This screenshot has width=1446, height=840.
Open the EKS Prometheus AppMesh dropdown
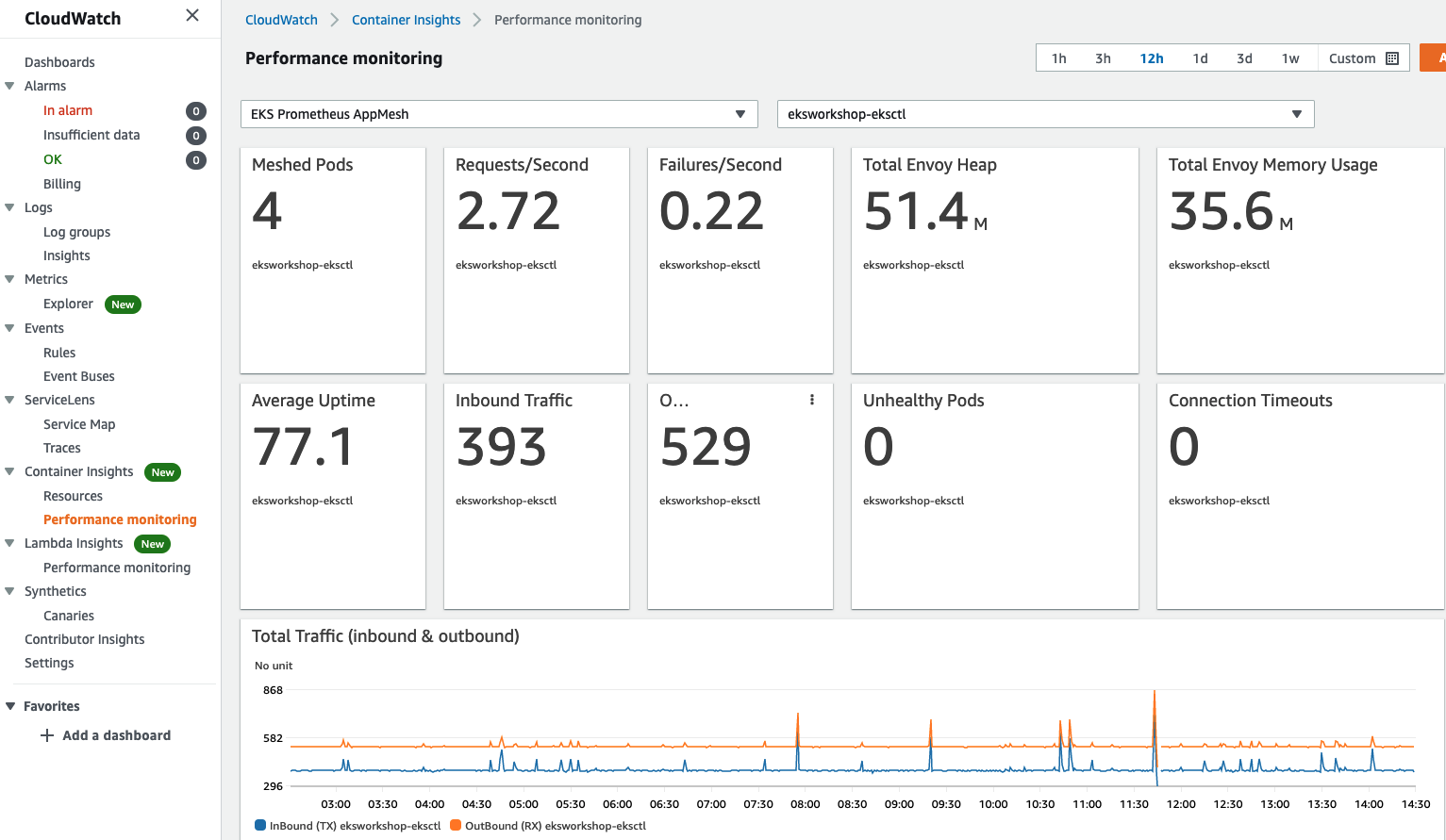pos(499,114)
